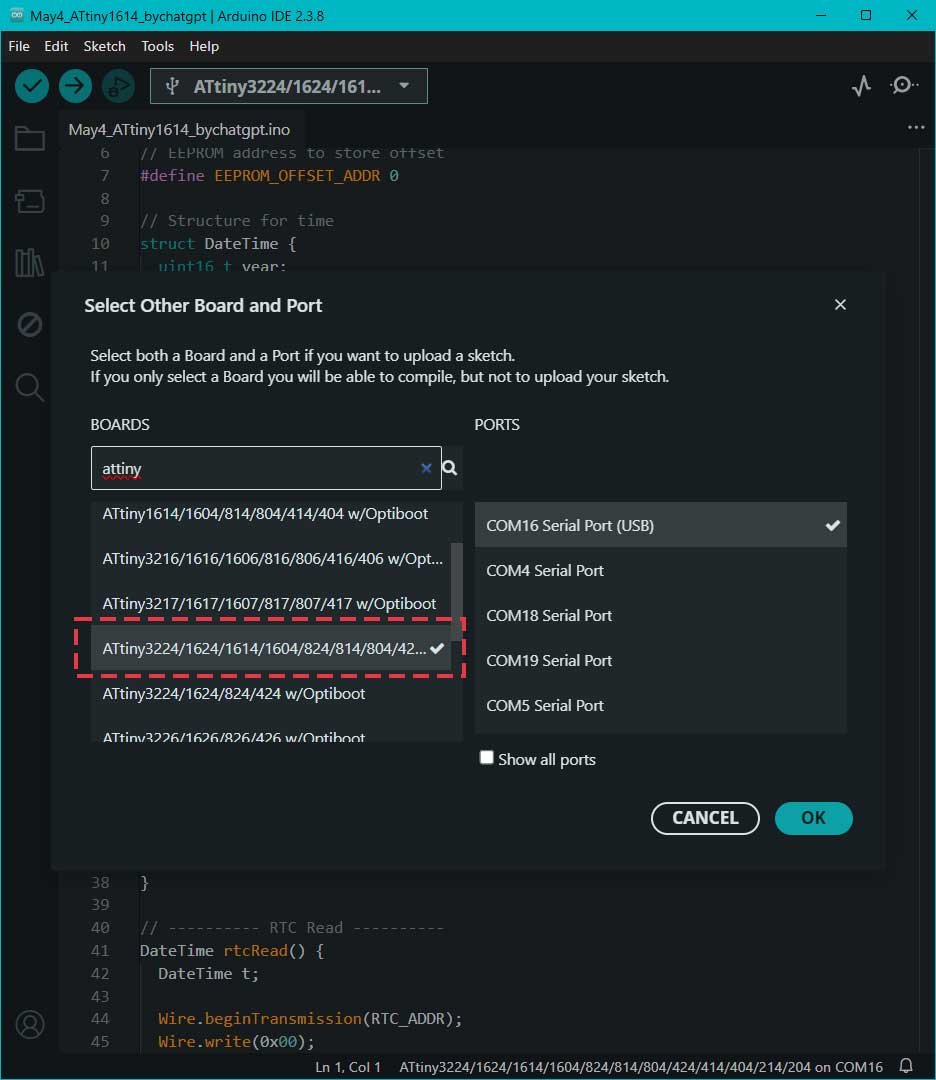Select ATtiny3217/1617/1607/817/807/417 w/Optiboot board

tap(271, 603)
